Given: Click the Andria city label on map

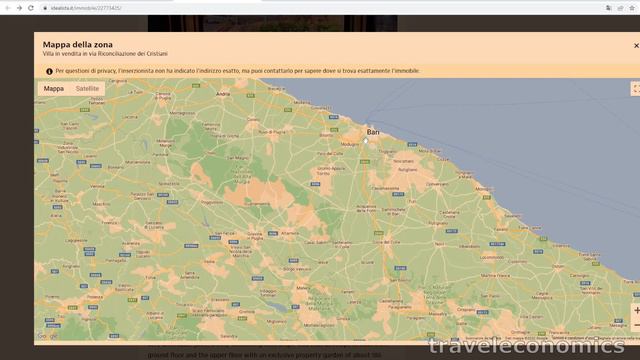Looking at the screenshot, I should [x=223, y=94].
